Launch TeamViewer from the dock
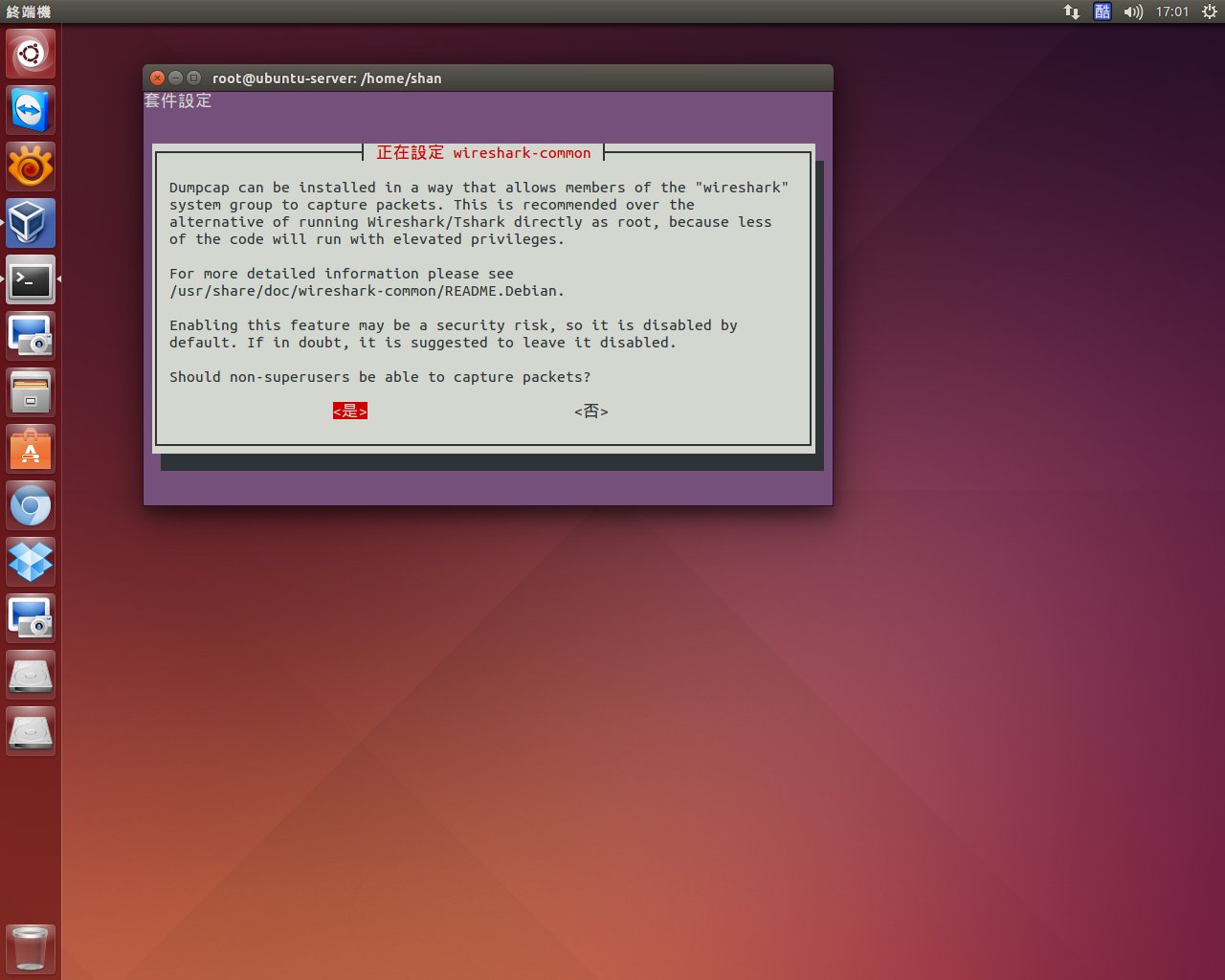 click(31, 110)
